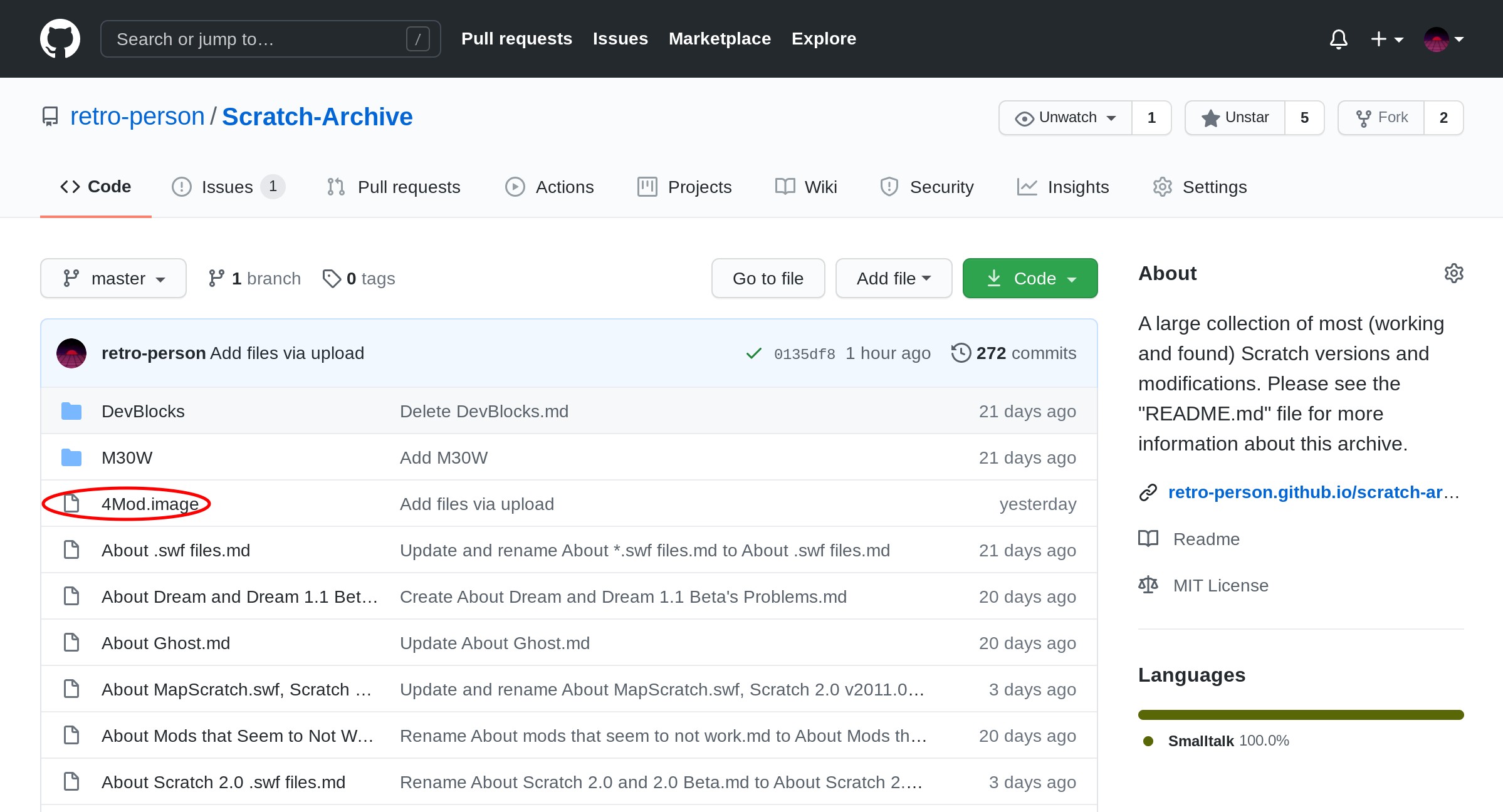Screen dimensions: 1503x812
Task: Expand the master branch dropdown
Action: click(113, 278)
